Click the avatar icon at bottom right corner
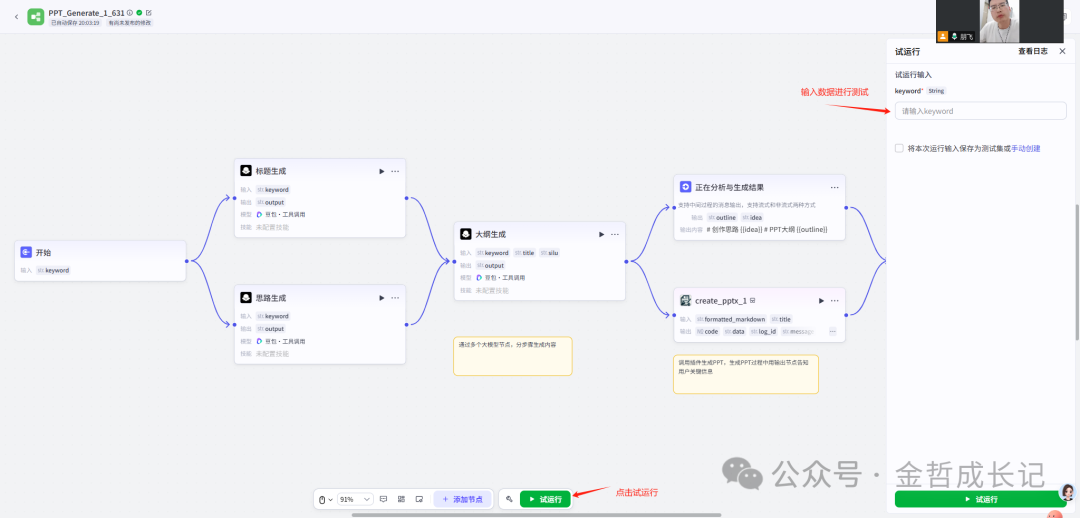This screenshot has width=1080, height=518. pyautogui.click(x=1067, y=492)
